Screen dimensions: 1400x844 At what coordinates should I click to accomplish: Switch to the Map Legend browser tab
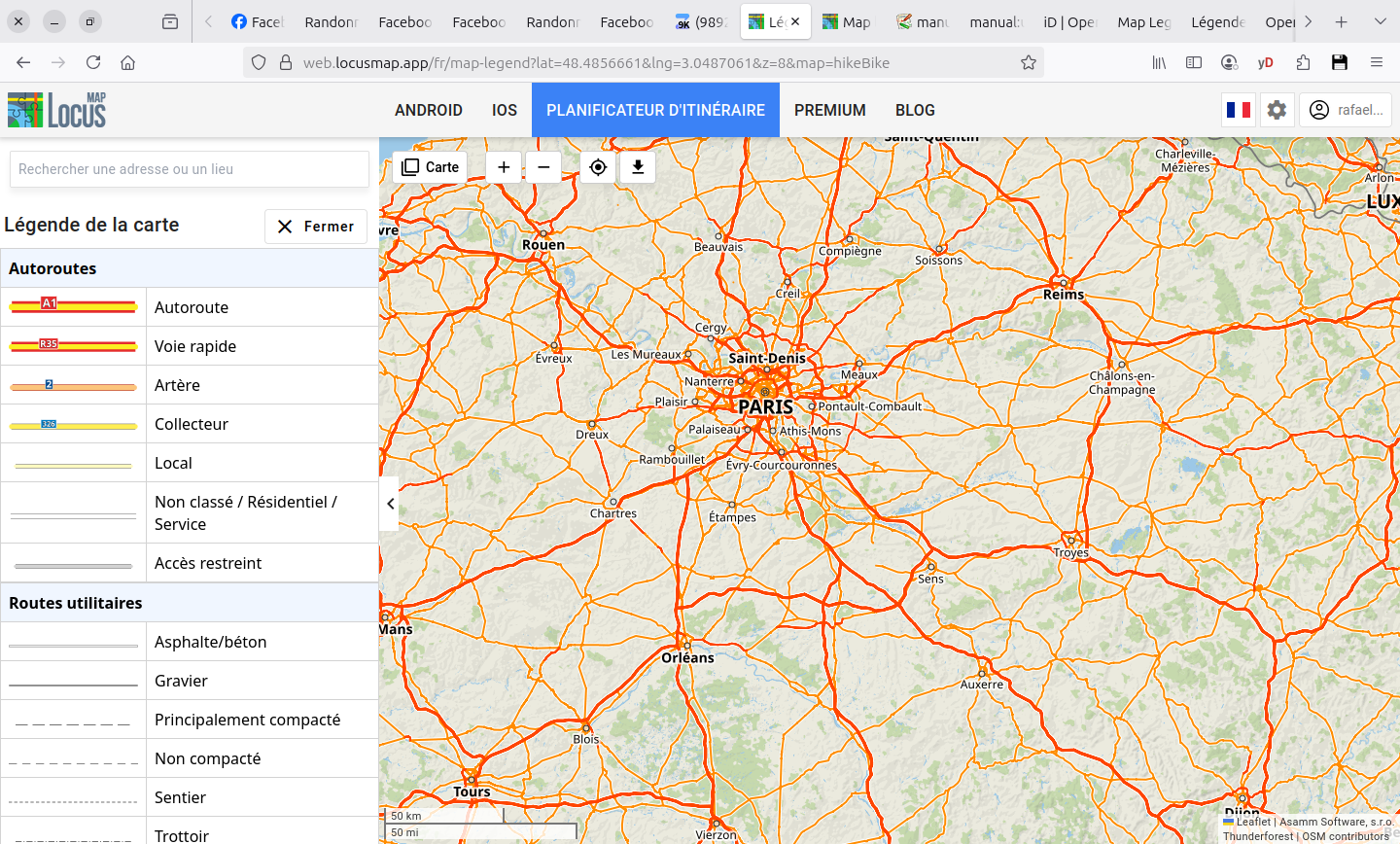click(x=1143, y=21)
